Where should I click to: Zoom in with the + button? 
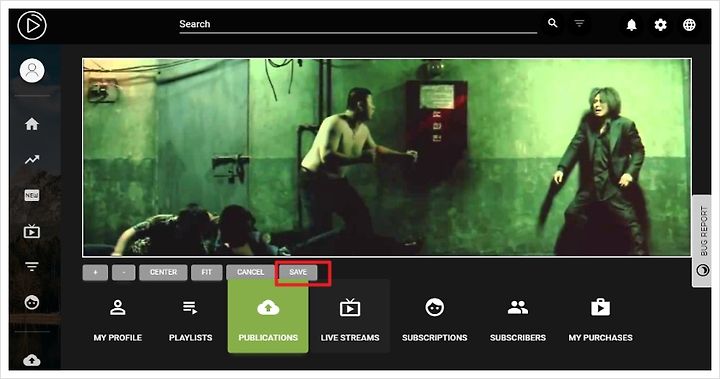pyautogui.click(x=95, y=272)
